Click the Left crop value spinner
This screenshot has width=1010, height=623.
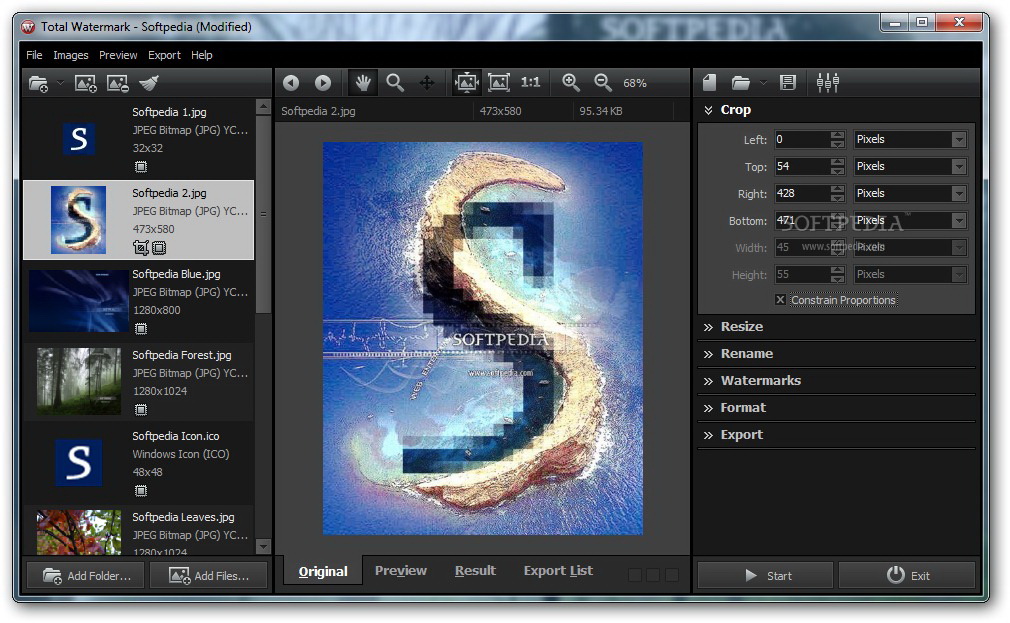tap(837, 139)
